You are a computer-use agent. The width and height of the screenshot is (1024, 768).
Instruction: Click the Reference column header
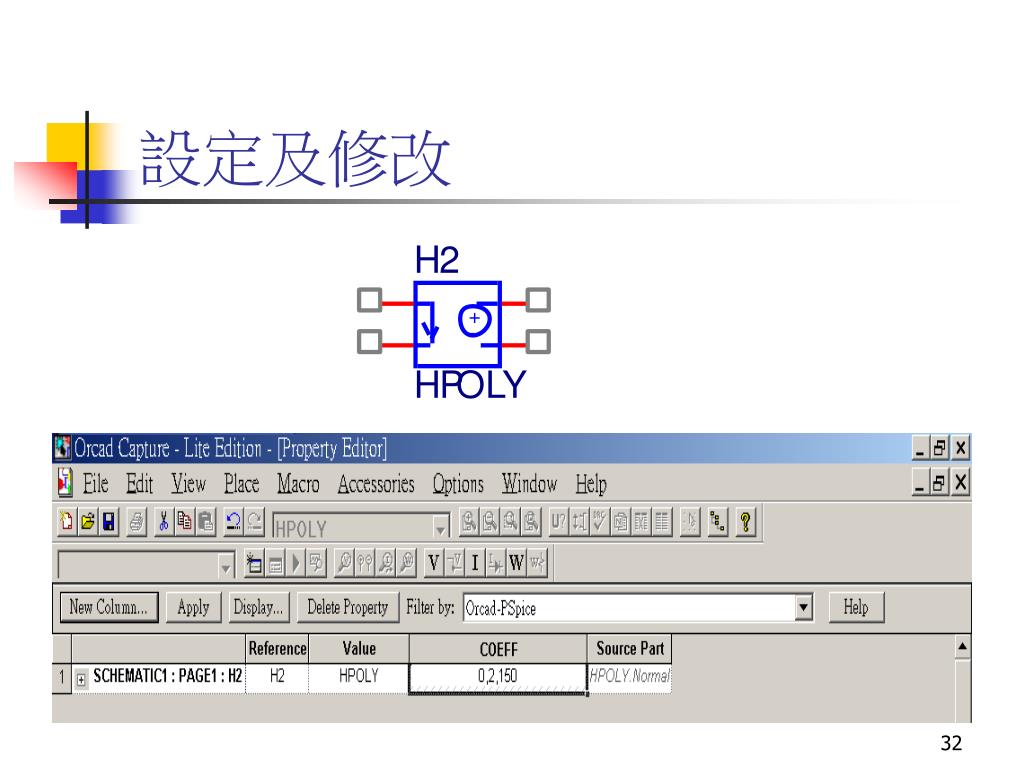click(x=277, y=648)
